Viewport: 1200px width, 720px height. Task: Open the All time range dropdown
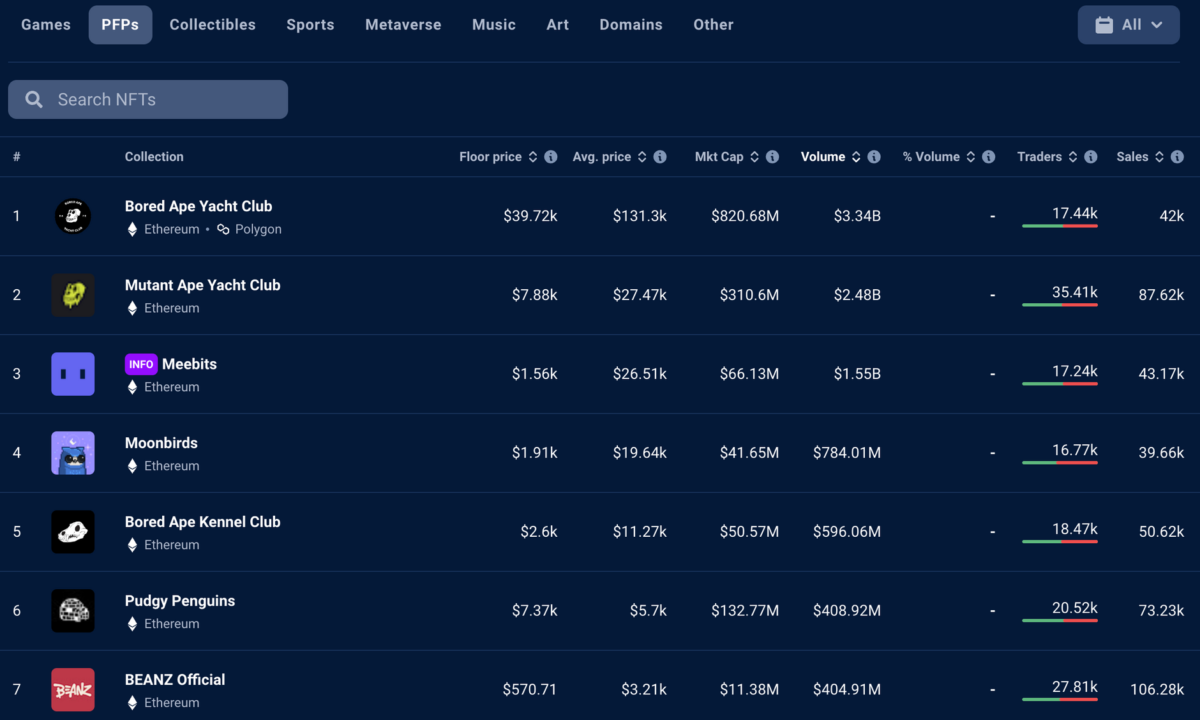(x=1129, y=25)
